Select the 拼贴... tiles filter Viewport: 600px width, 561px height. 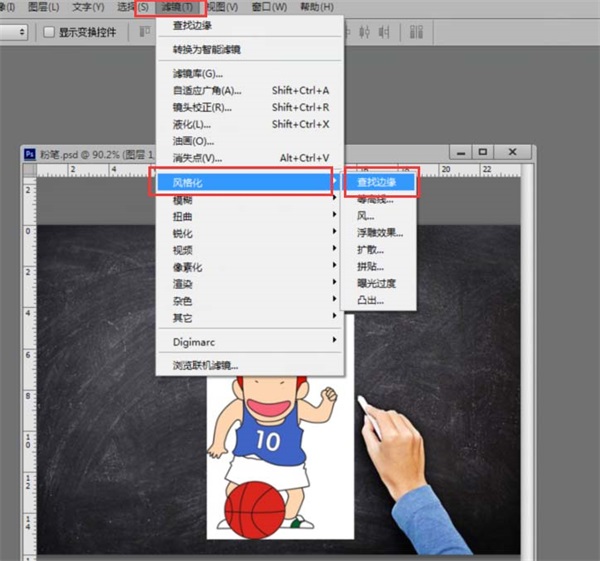(x=378, y=266)
